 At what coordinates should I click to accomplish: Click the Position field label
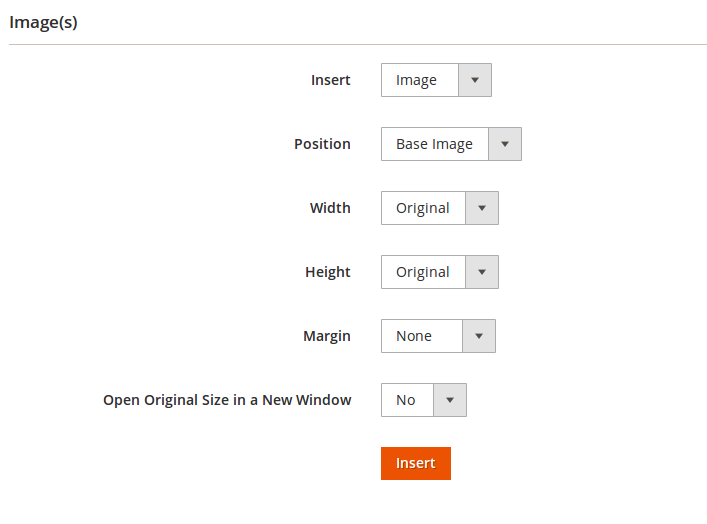click(322, 144)
